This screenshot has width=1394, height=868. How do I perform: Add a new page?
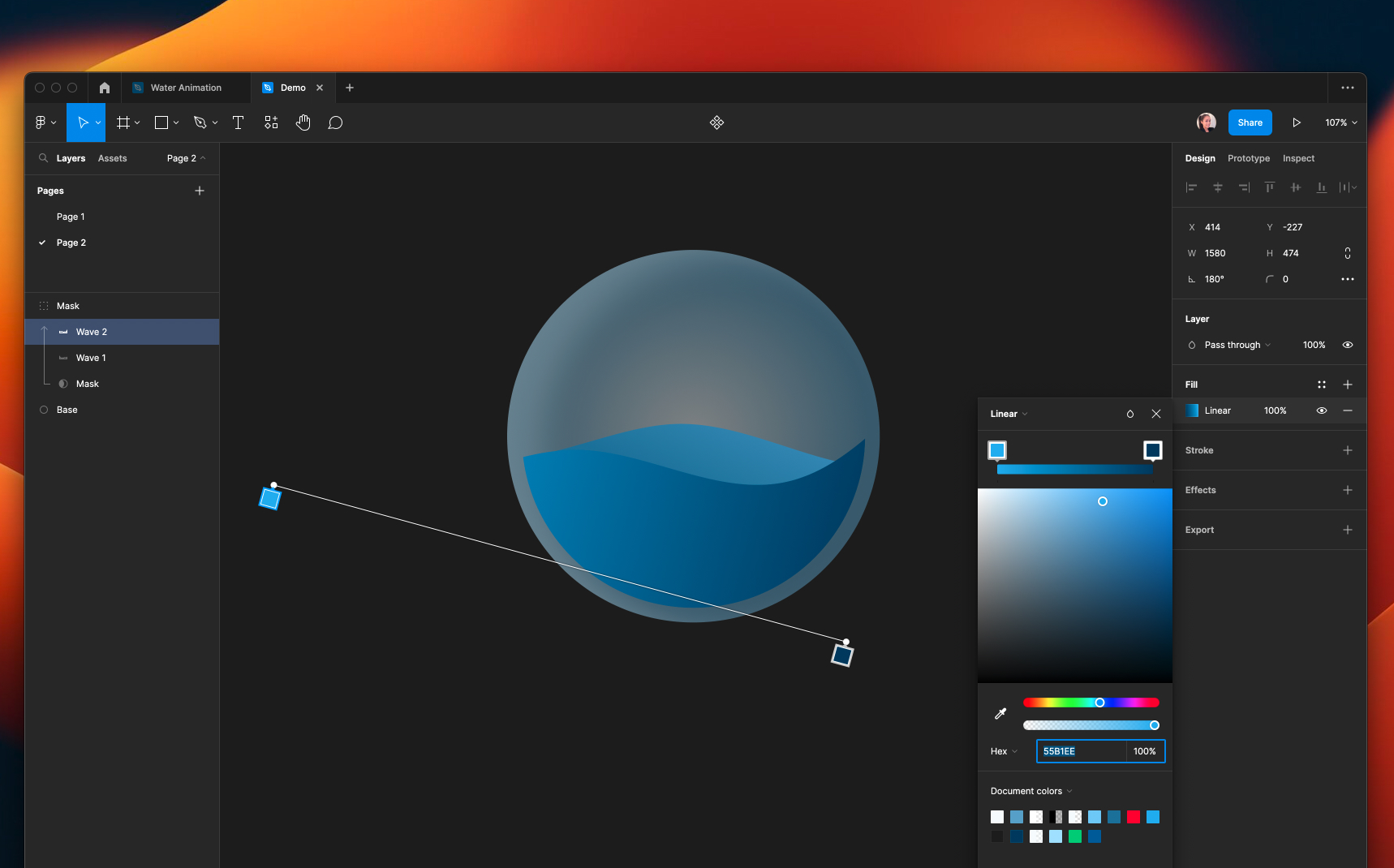[x=200, y=191]
